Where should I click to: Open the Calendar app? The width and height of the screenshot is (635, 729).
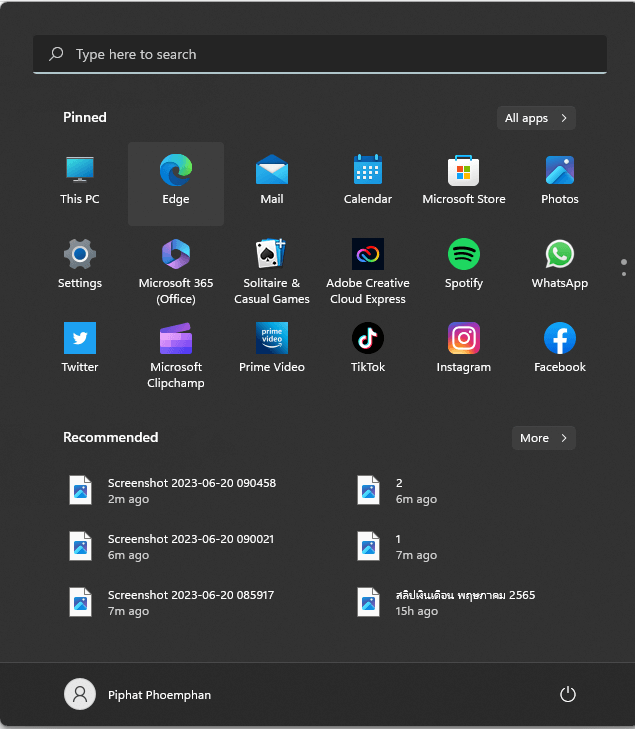368,171
